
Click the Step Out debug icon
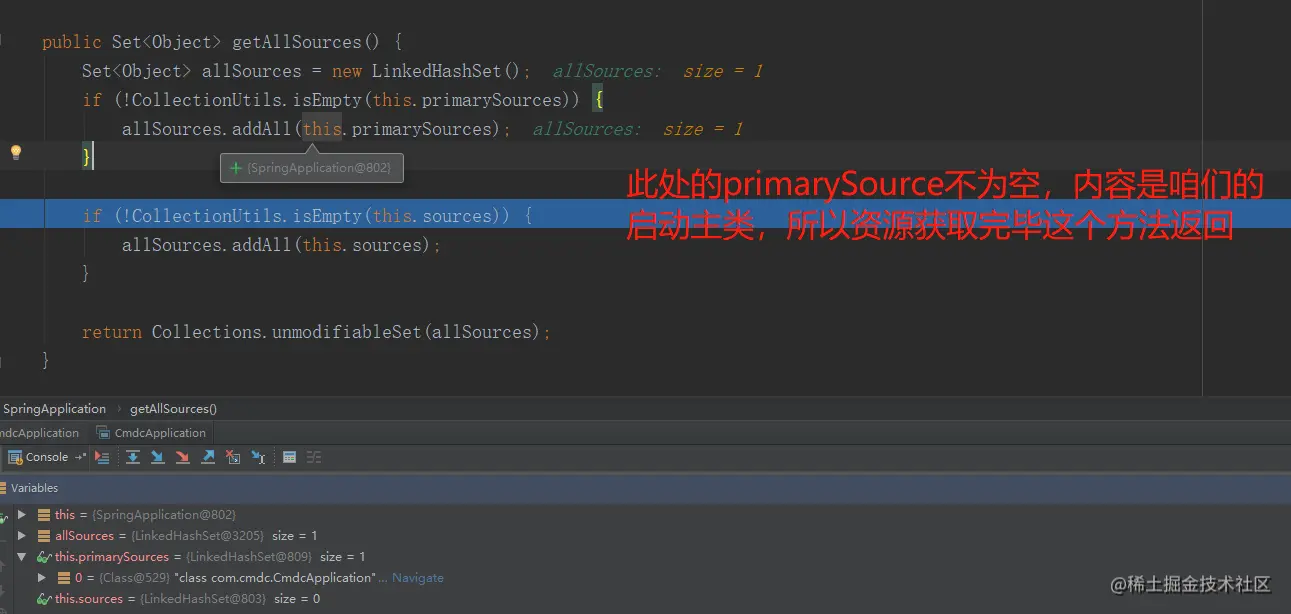[x=208, y=457]
